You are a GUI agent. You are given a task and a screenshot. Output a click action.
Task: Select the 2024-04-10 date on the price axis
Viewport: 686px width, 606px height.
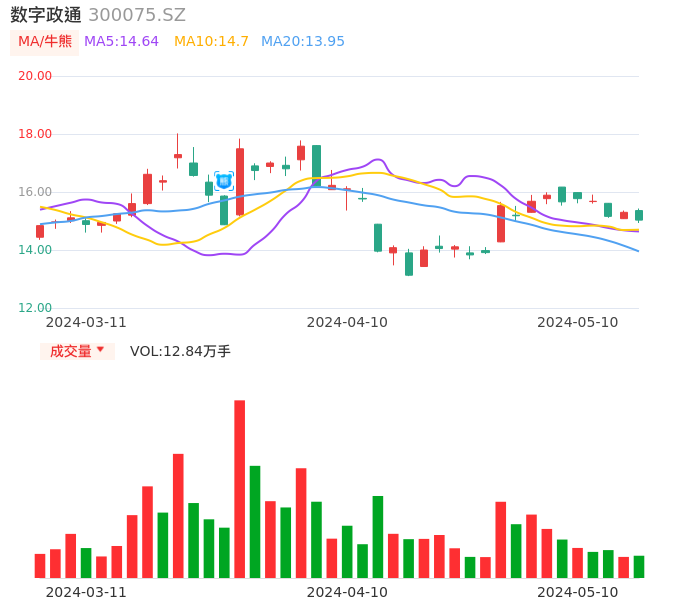pyautogui.click(x=347, y=322)
